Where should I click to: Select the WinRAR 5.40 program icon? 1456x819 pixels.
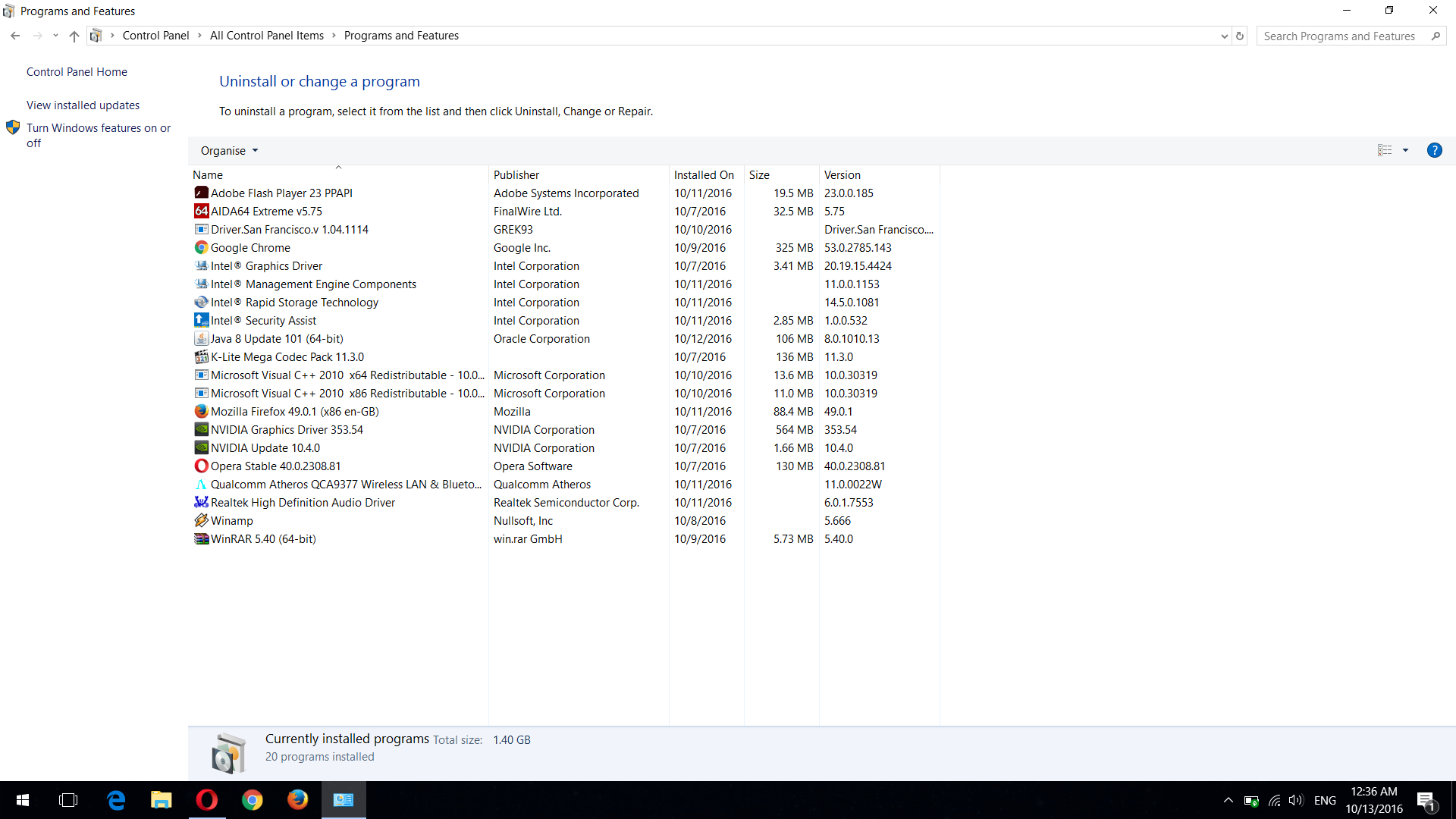pyautogui.click(x=201, y=538)
